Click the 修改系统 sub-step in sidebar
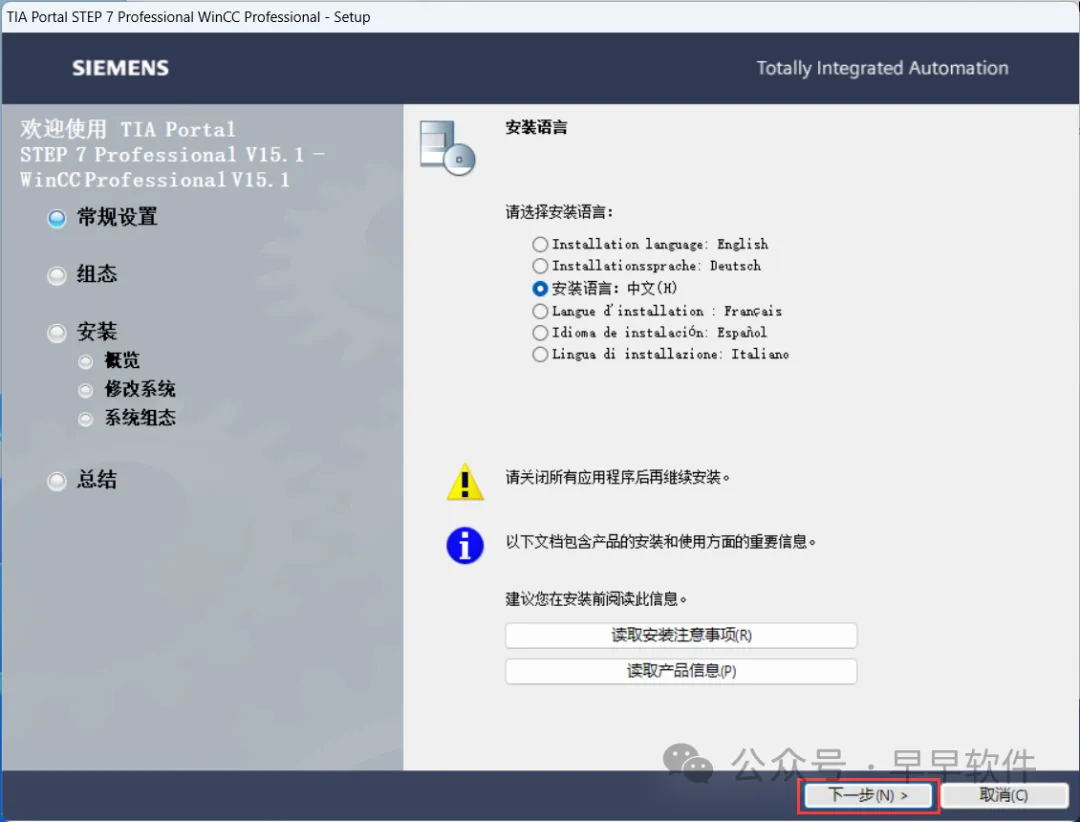Screen dimensions: 1080x822 coord(140,389)
